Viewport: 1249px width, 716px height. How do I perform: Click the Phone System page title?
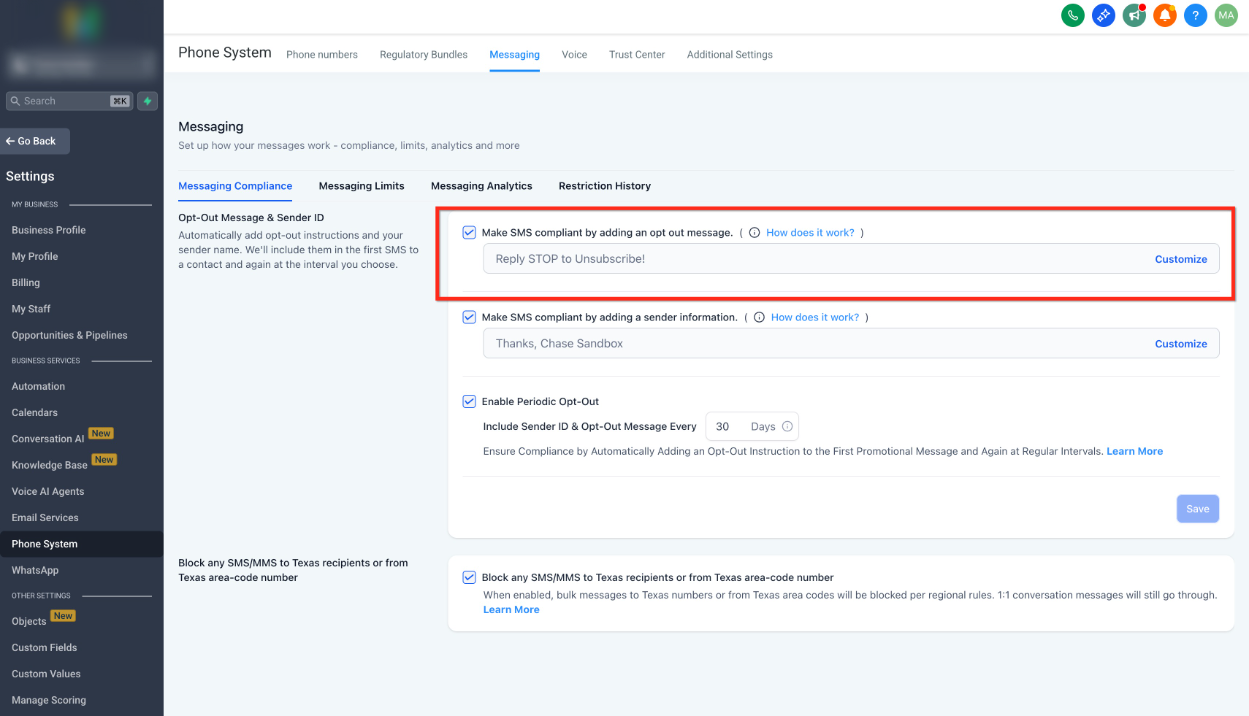tap(225, 52)
